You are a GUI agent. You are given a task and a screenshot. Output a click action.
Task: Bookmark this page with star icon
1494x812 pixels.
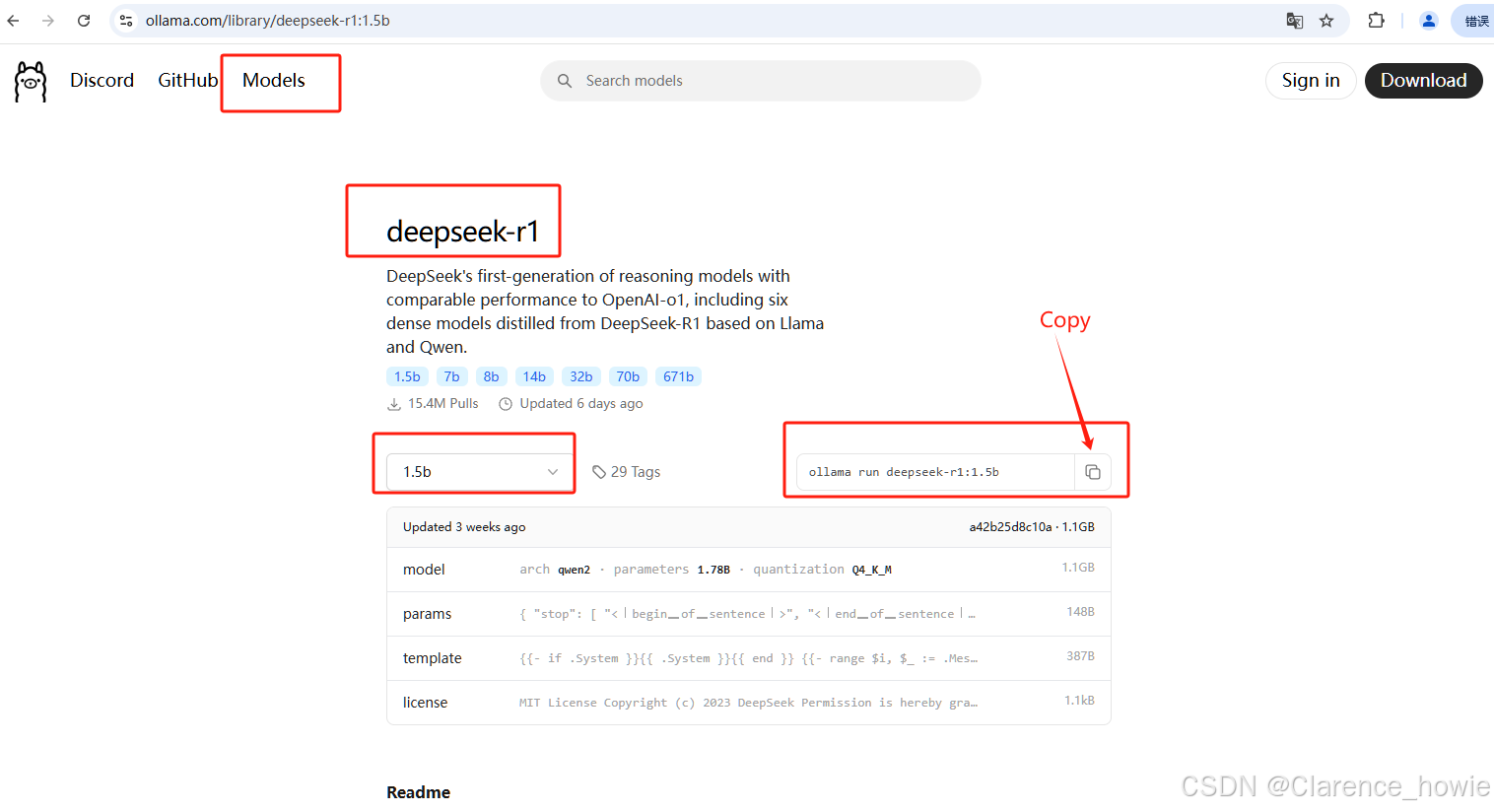pyautogui.click(x=1326, y=21)
